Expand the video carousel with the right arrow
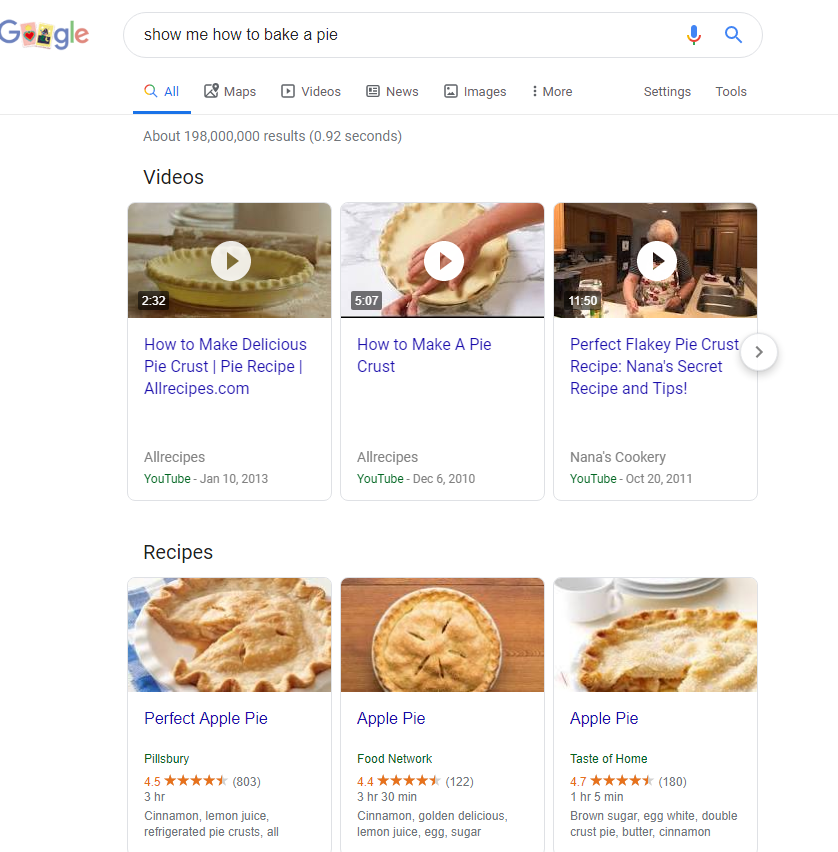This screenshot has height=852, width=838. 758,352
